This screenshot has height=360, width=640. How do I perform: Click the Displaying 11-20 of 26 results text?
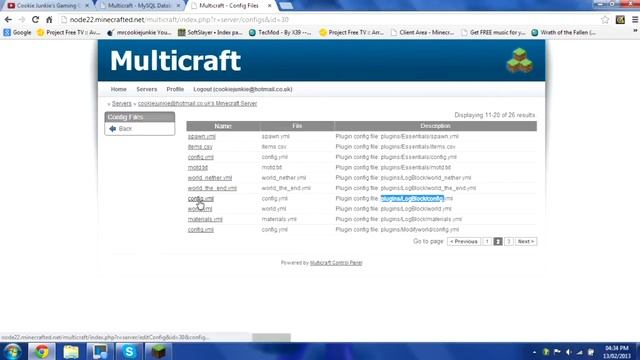(x=495, y=115)
